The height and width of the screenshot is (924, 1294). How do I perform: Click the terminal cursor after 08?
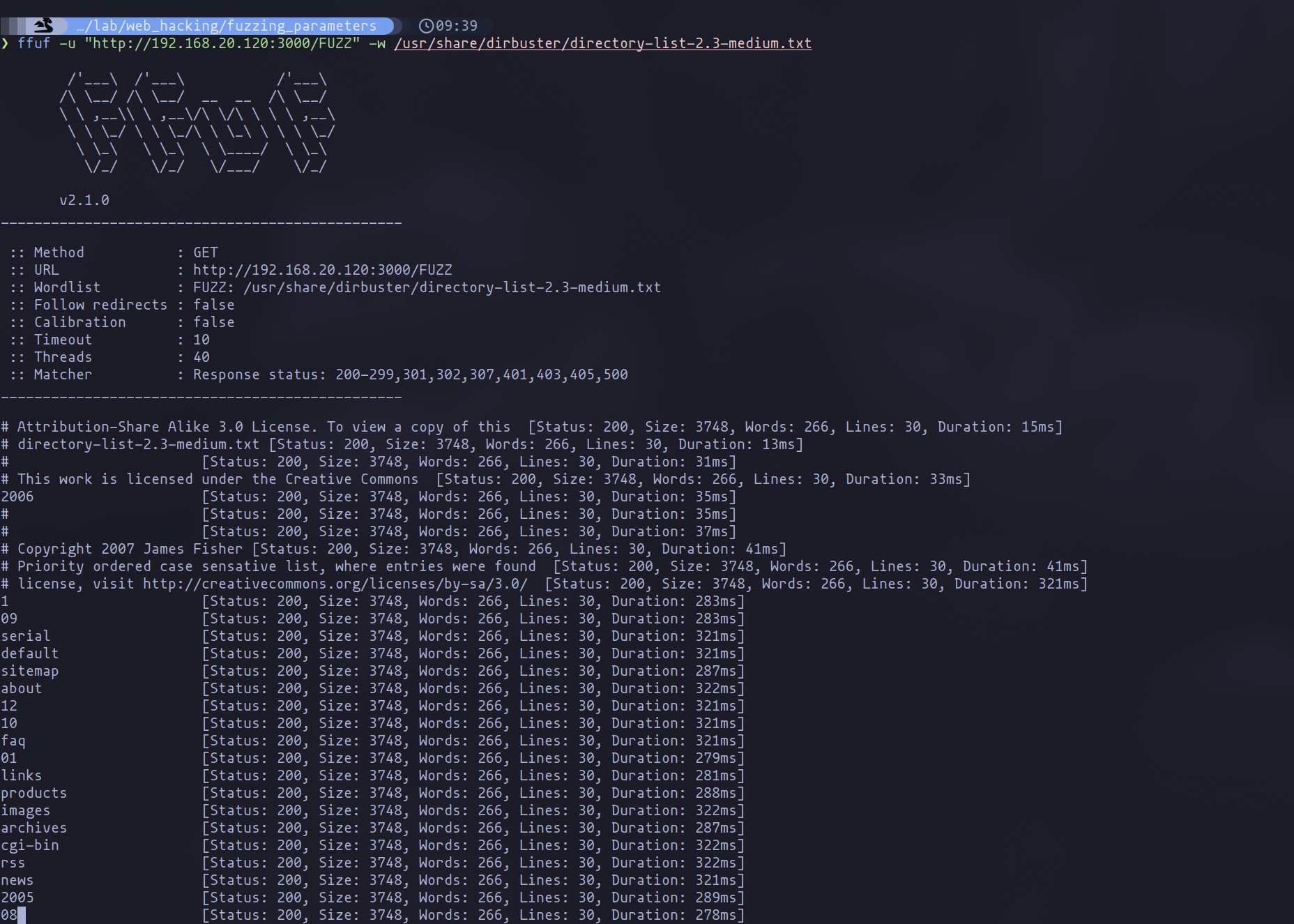click(22, 915)
